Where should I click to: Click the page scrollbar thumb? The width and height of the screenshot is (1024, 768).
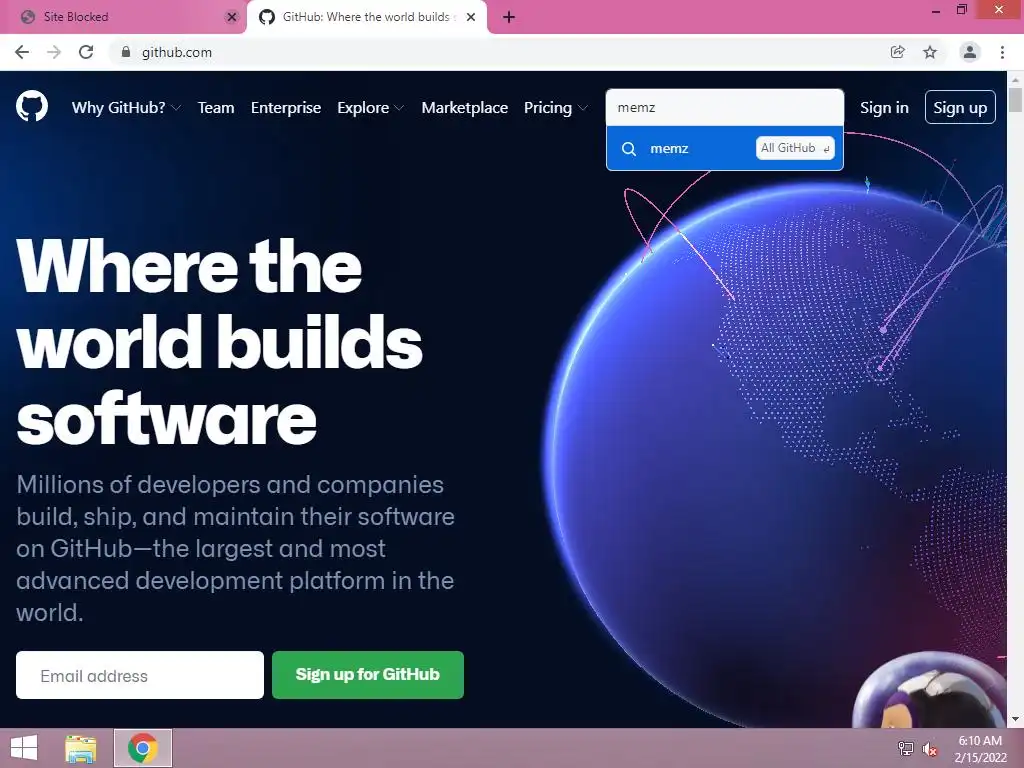coord(1015,100)
